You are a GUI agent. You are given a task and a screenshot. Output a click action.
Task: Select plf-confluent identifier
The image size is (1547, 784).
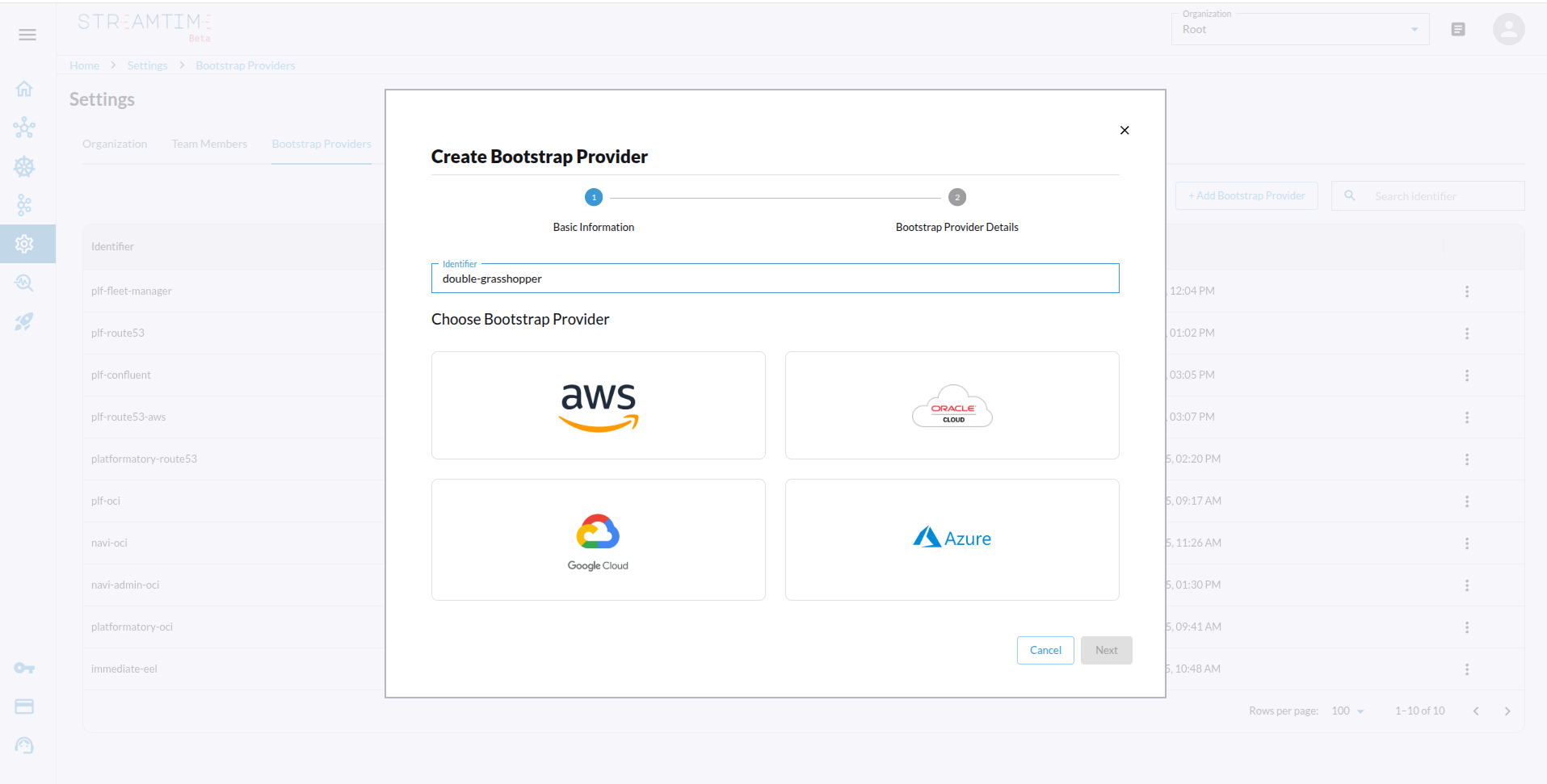[121, 375]
